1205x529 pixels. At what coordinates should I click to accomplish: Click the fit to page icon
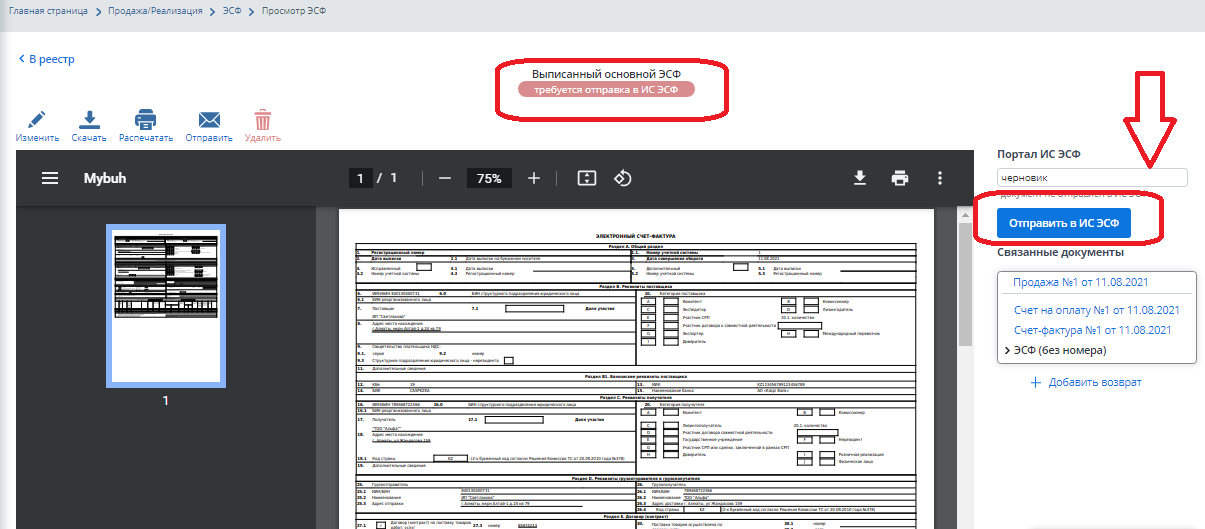587,178
